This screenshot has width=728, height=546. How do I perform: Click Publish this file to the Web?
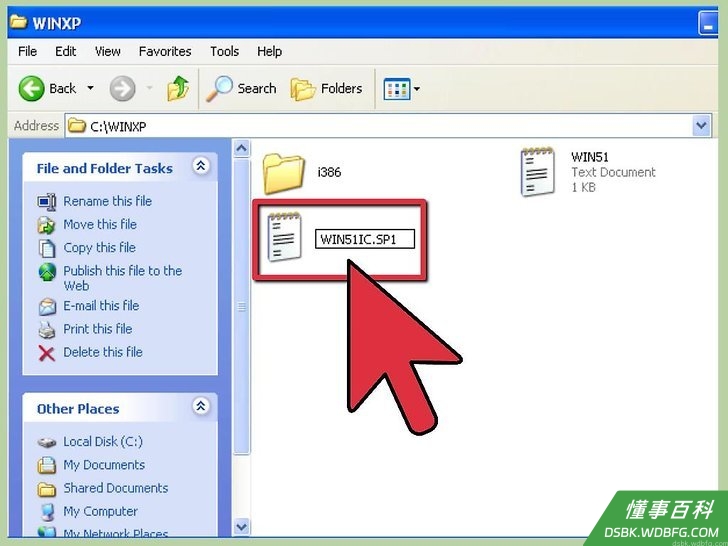click(123, 278)
